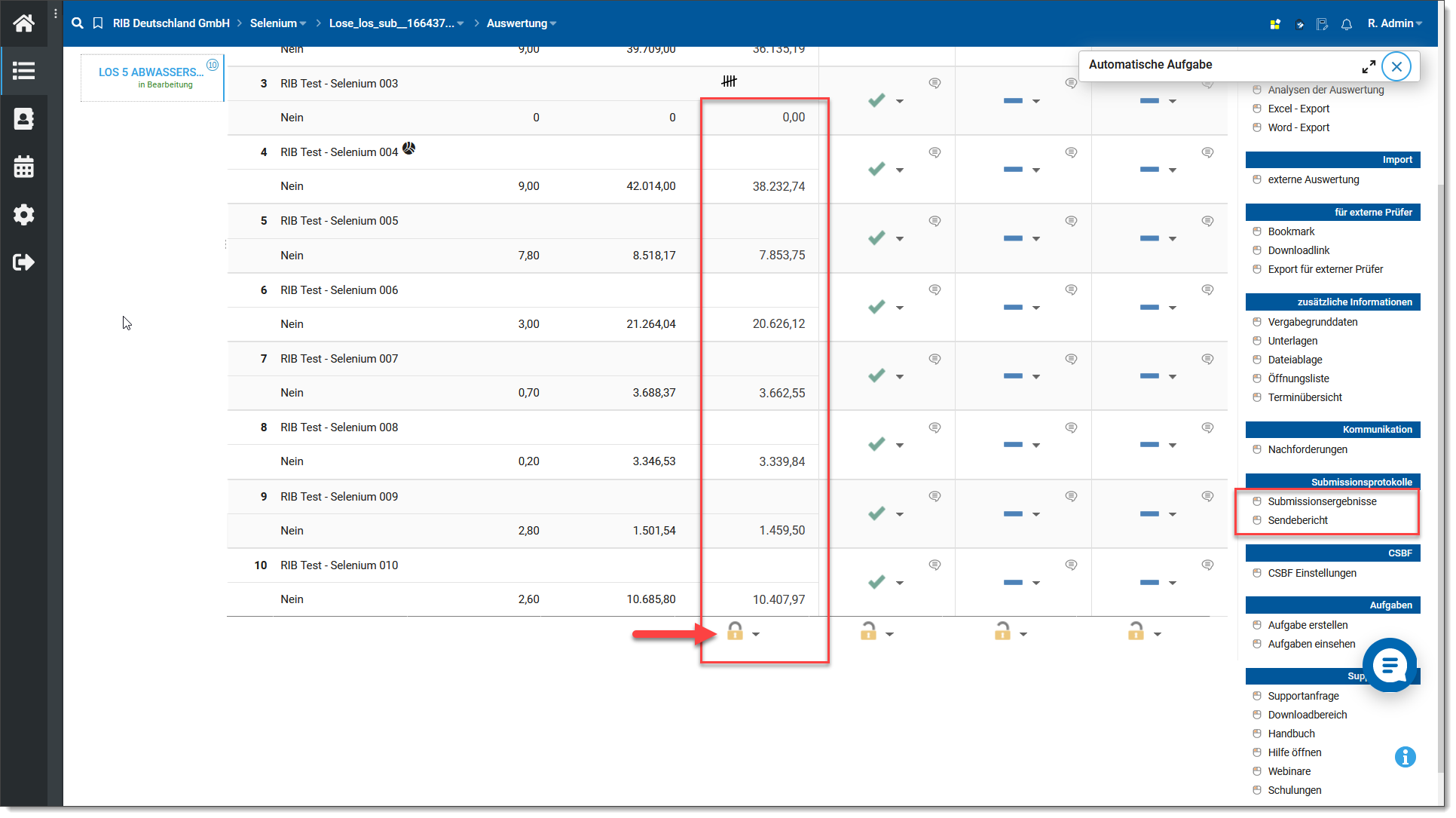Open the chat support bubble
The image size is (1456, 818).
coord(1390,665)
